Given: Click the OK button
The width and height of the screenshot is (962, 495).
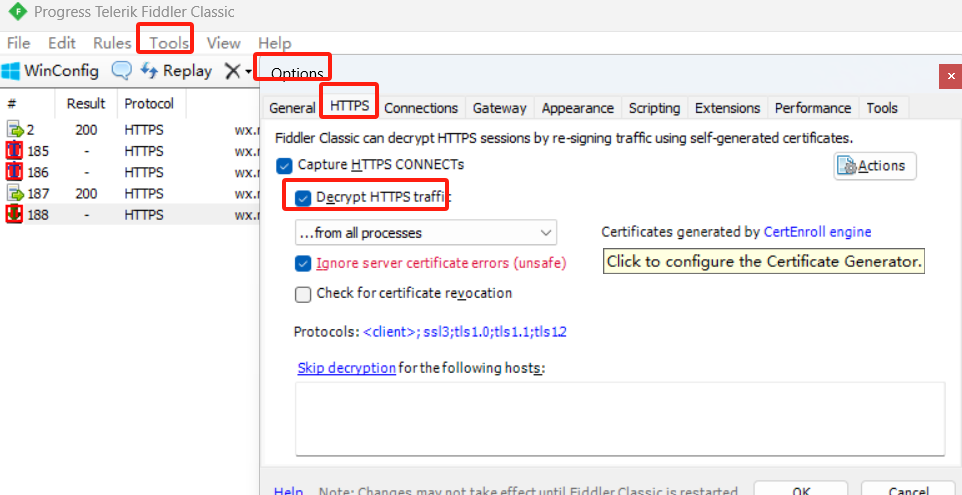Looking at the screenshot, I should (801, 489).
